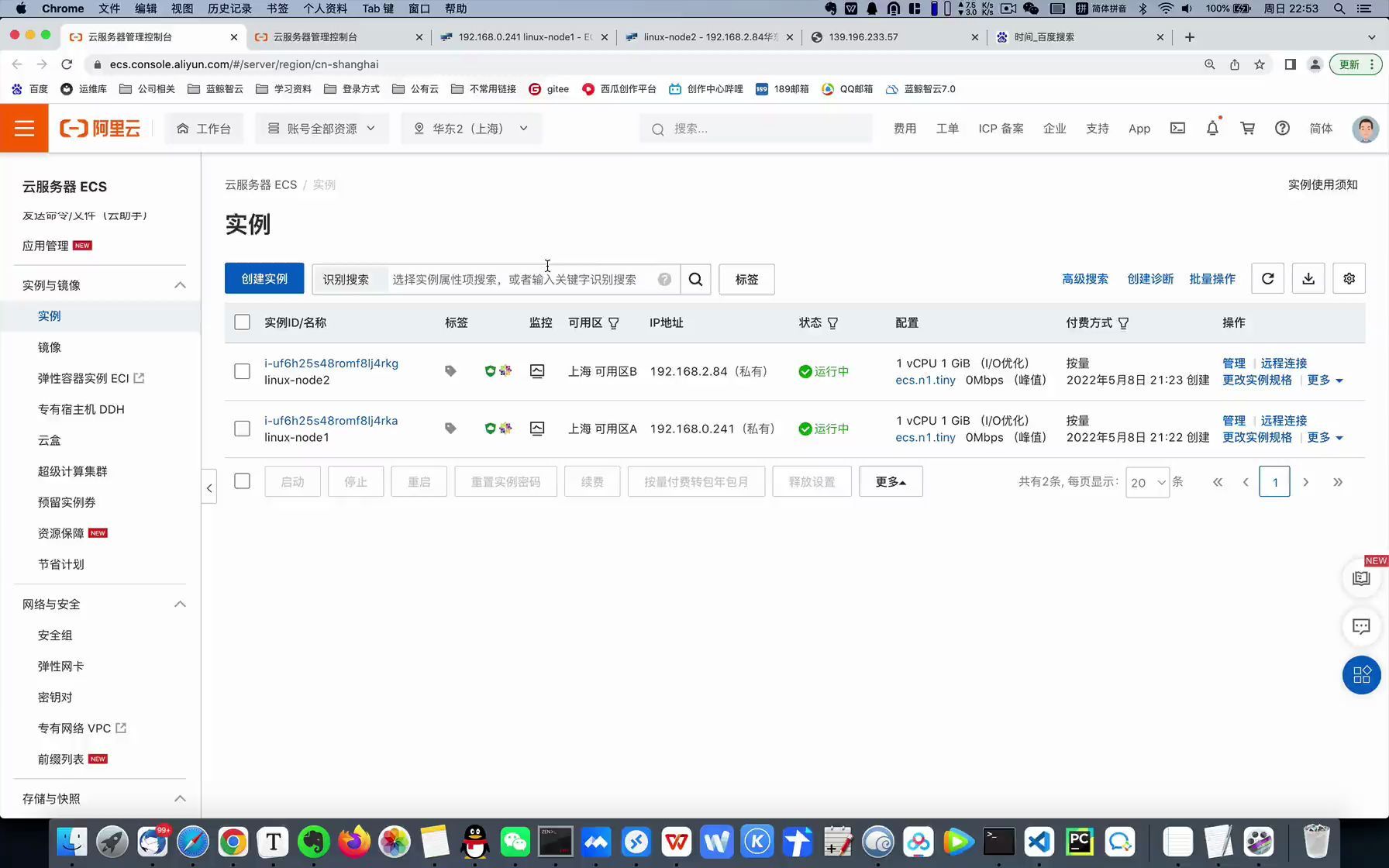Screen dimensions: 1389x868
Task: Open column settings gear icon
Action: (1349, 279)
